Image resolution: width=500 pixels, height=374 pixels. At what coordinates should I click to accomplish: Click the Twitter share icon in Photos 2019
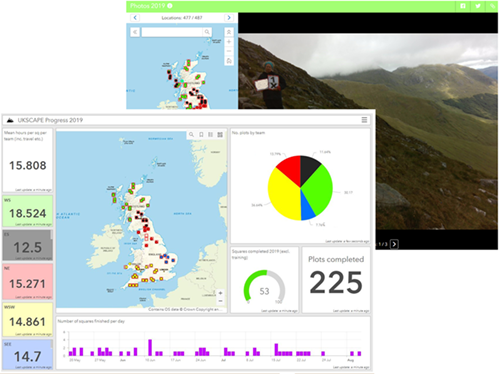tap(478, 6)
